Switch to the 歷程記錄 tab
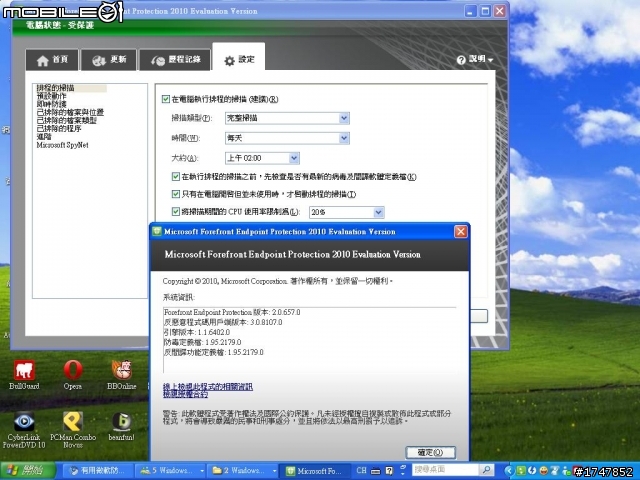Image resolution: width=640 pixels, height=480 pixels. coord(175,60)
